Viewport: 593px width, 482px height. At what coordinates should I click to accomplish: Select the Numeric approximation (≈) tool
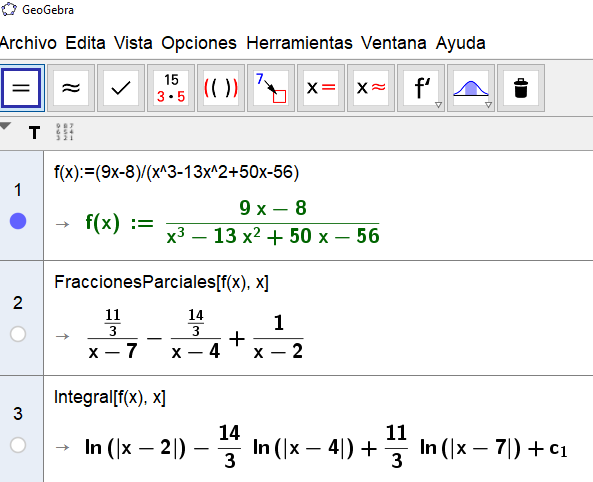click(x=71, y=88)
